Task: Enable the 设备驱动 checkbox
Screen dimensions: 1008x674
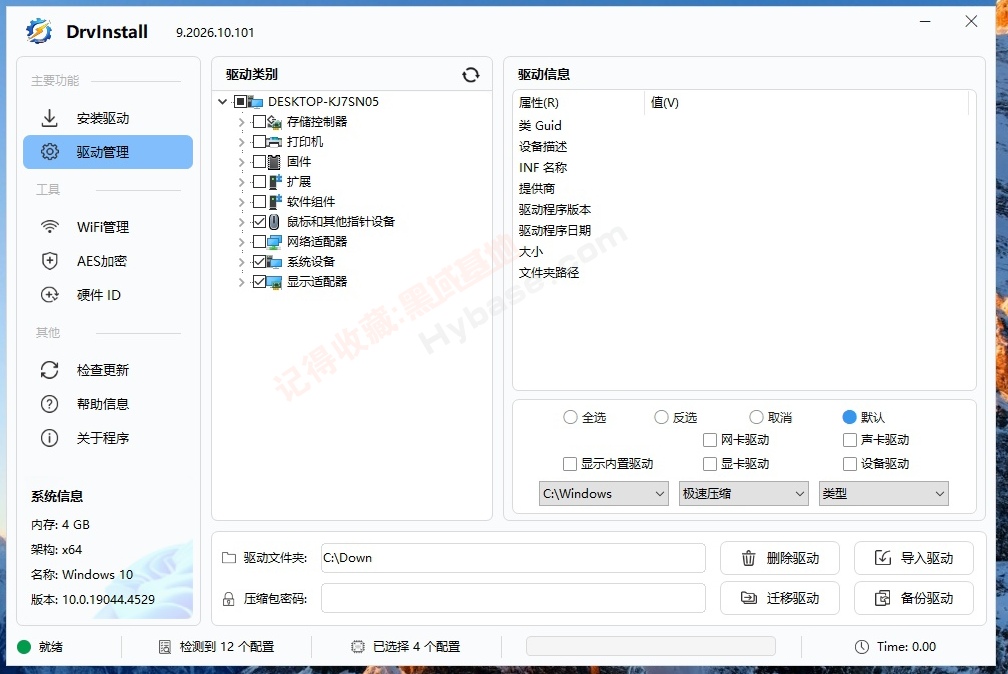Action: [850, 464]
